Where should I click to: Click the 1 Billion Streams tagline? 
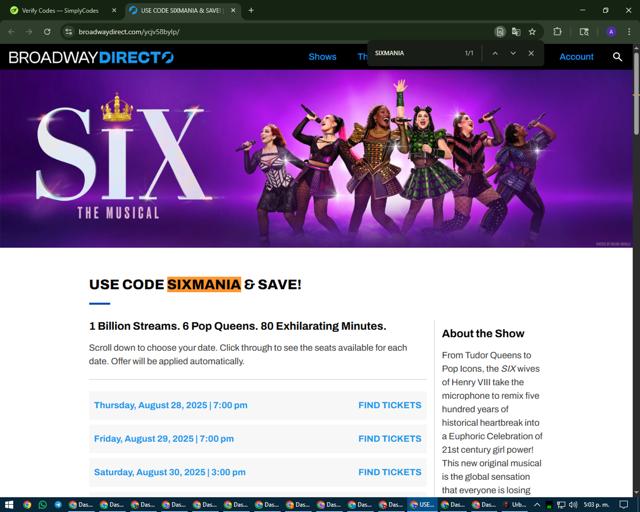tap(238, 326)
